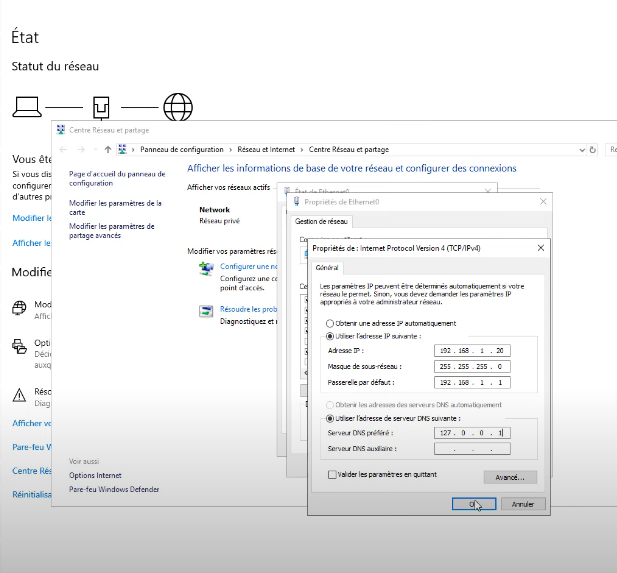Open Page d'accueil du panneau de configuration
The width and height of the screenshot is (617, 573).
[x=117, y=178]
